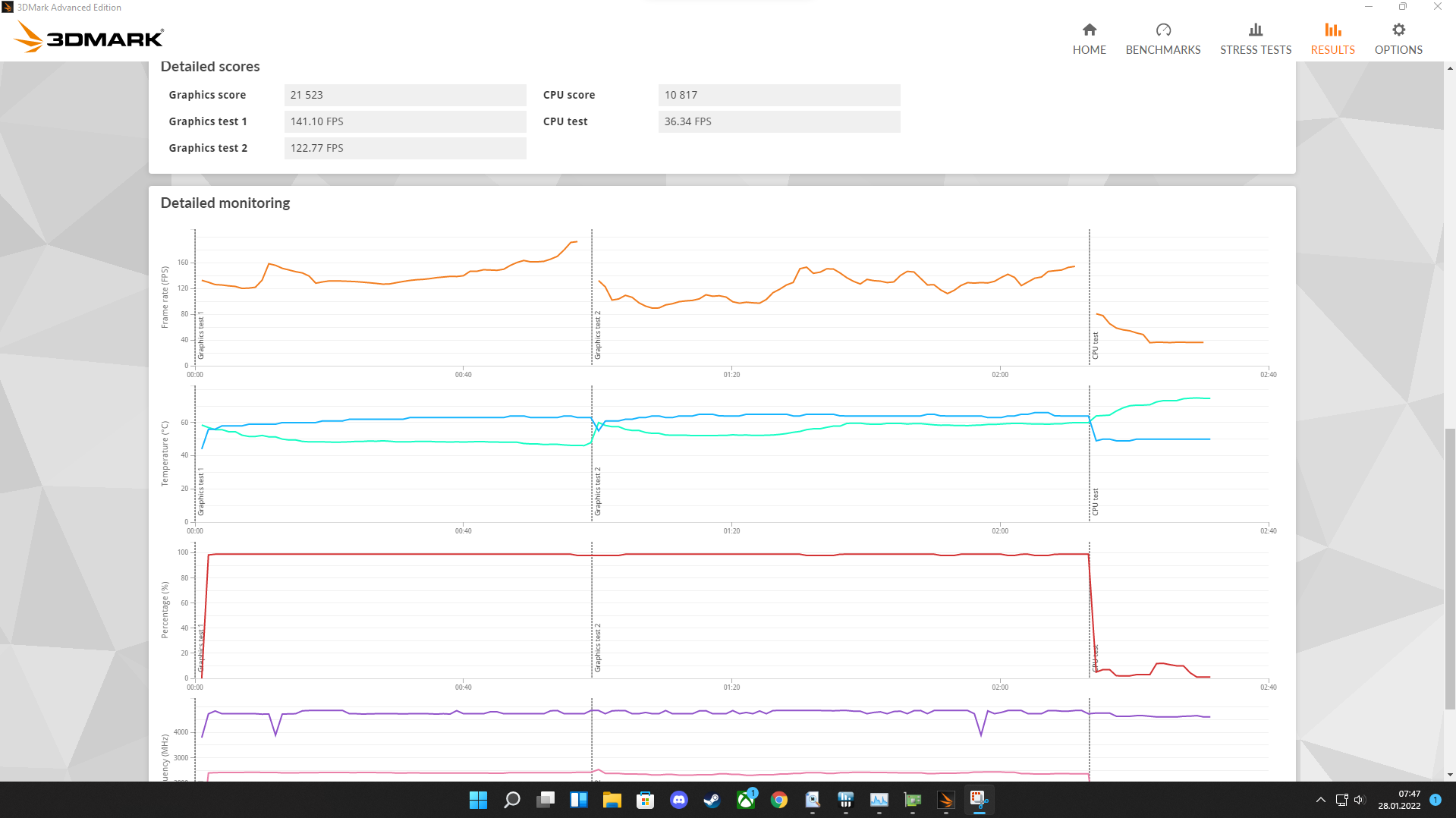
Task: Click the Detailed monitoring heading
Action: (x=225, y=203)
